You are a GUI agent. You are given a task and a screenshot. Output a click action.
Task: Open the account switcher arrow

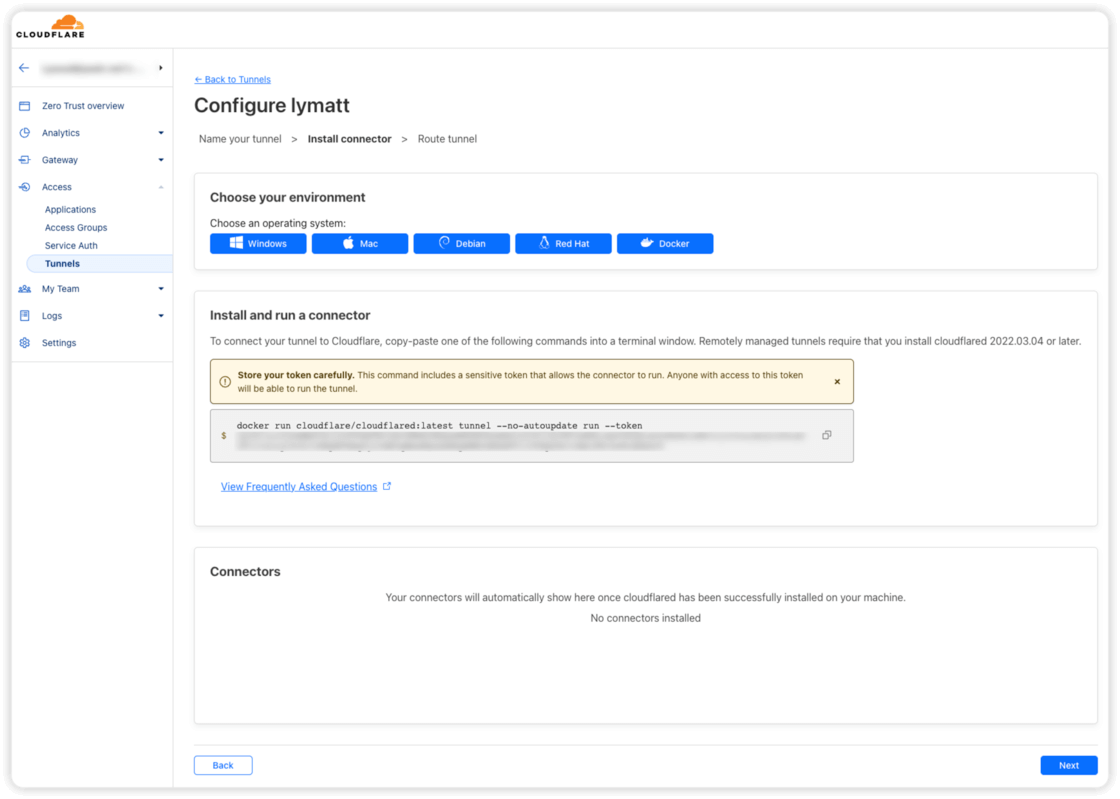point(161,68)
